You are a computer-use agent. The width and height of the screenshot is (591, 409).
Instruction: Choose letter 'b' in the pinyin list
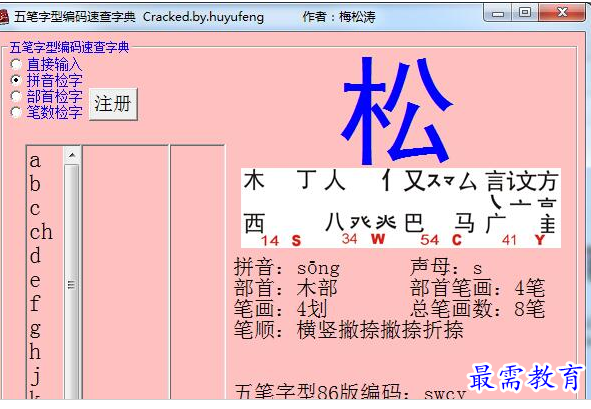(x=35, y=184)
